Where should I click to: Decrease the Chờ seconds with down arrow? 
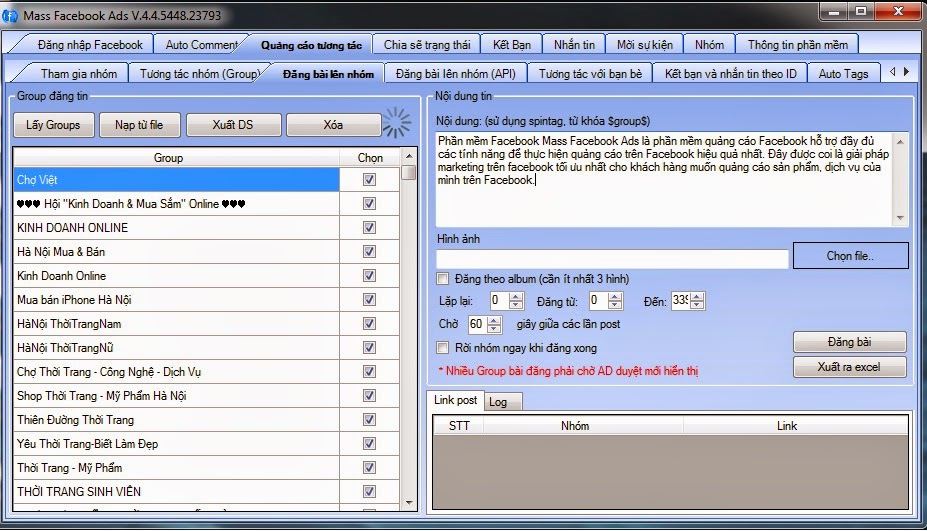point(495,329)
